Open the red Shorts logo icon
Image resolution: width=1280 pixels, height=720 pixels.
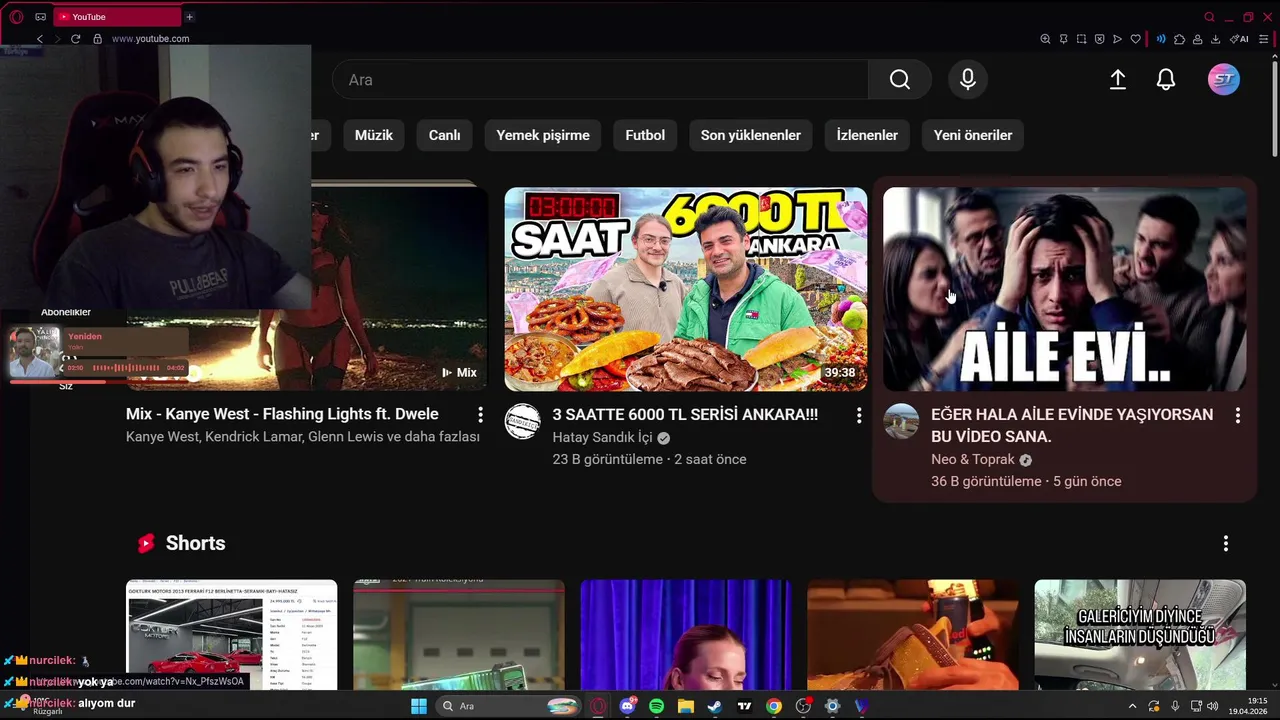click(x=146, y=543)
